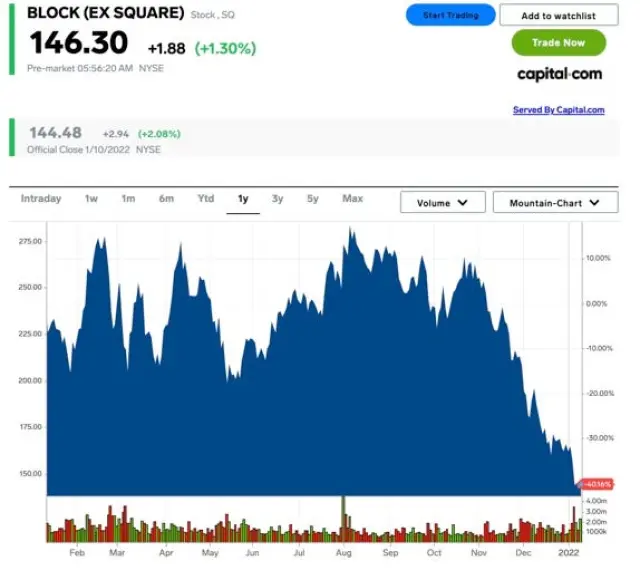640x580 pixels.
Task: Click the capital.com logo
Action: (559, 74)
